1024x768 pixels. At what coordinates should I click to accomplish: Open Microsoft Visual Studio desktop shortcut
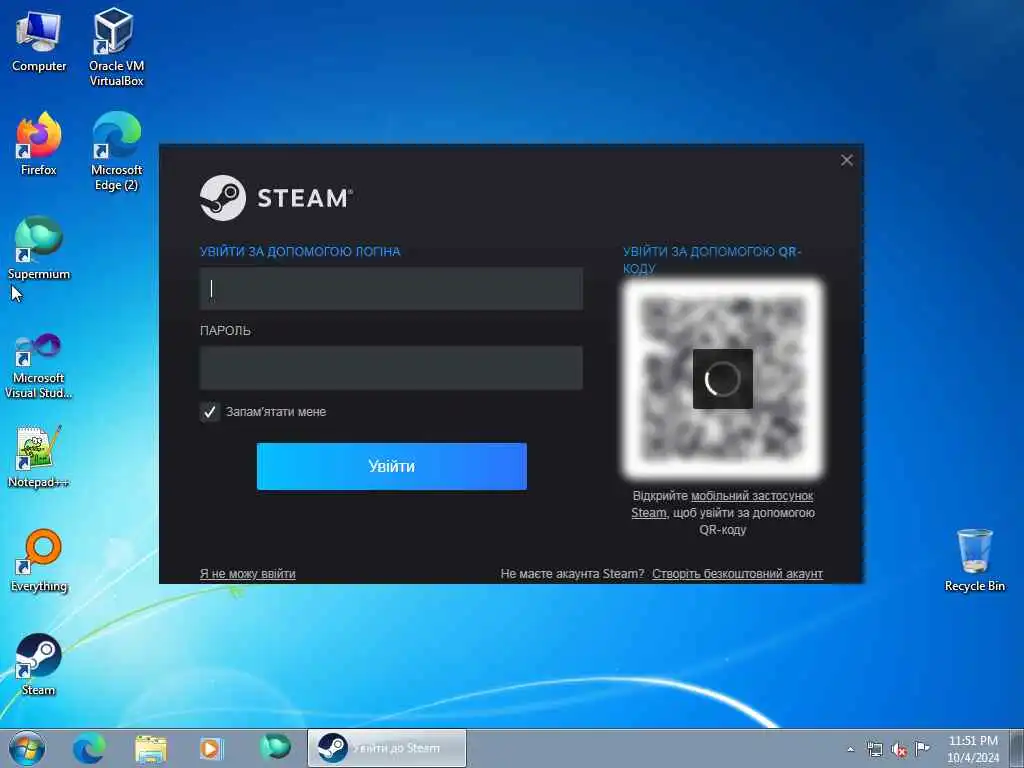[39, 366]
